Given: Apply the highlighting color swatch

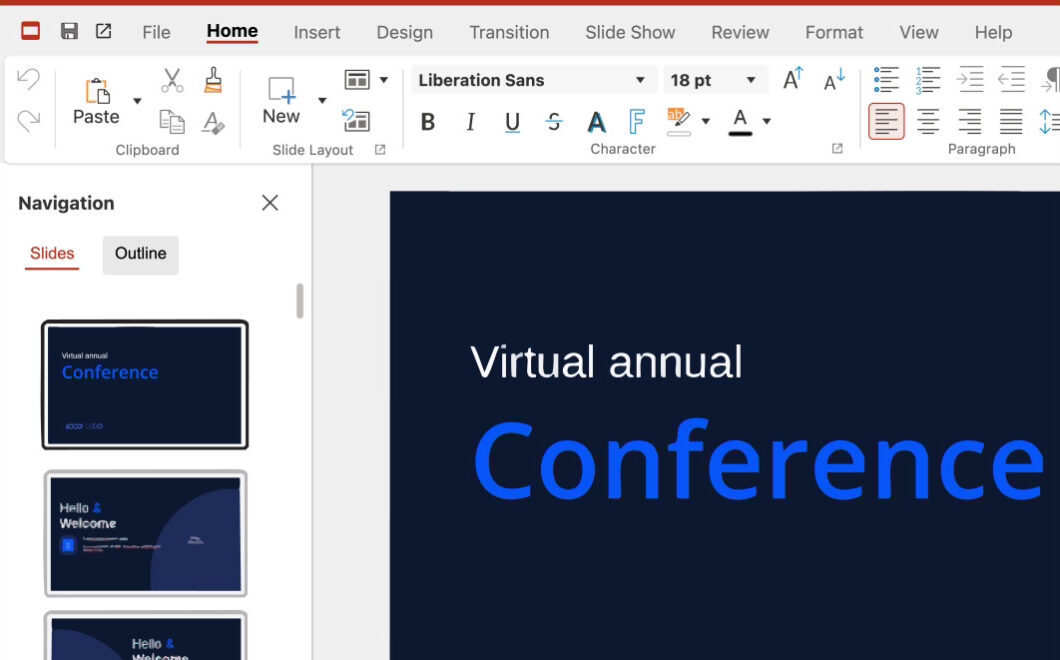Looking at the screenshot, I should [x=679, y=122].
